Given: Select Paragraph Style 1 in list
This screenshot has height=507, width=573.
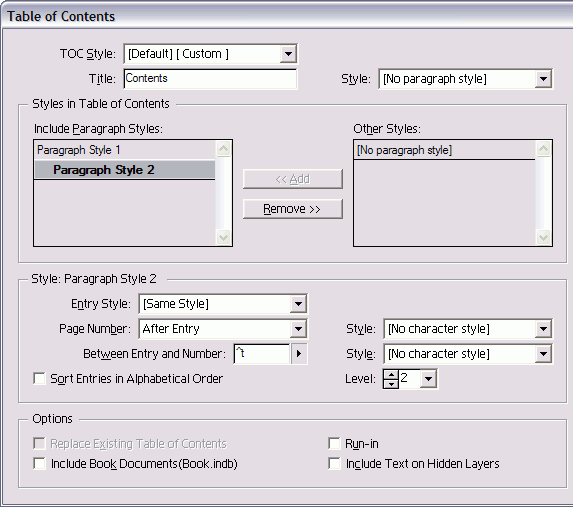Looking at the screenshot, I should coord(124,150).
